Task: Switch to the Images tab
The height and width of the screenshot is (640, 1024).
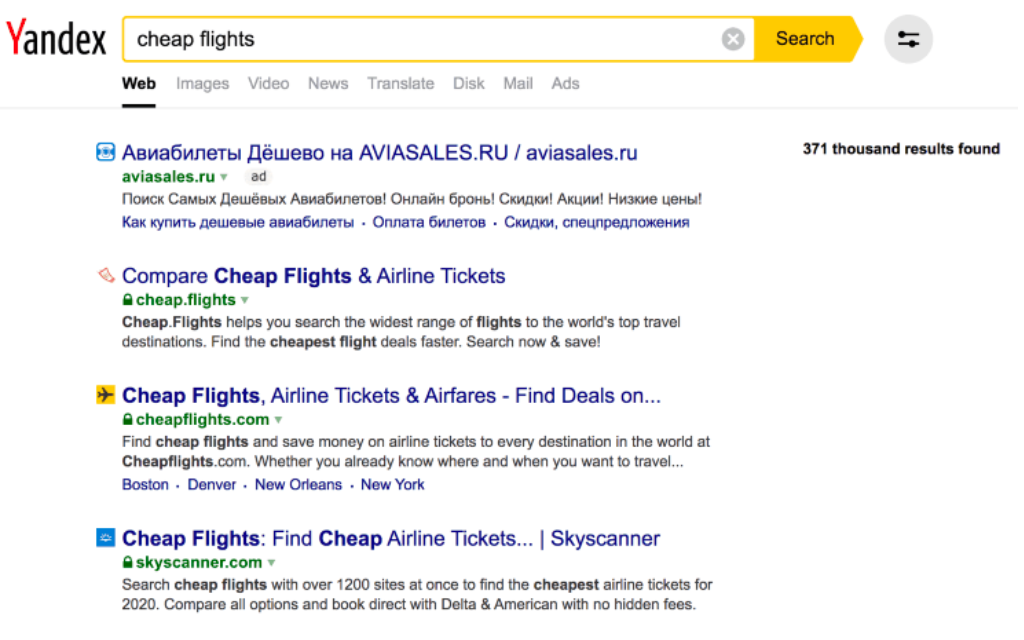Action: 202,84
